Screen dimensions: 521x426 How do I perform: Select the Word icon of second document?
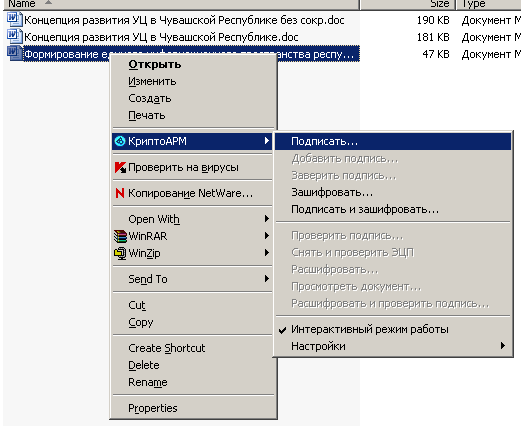click(x=14, y=36)
